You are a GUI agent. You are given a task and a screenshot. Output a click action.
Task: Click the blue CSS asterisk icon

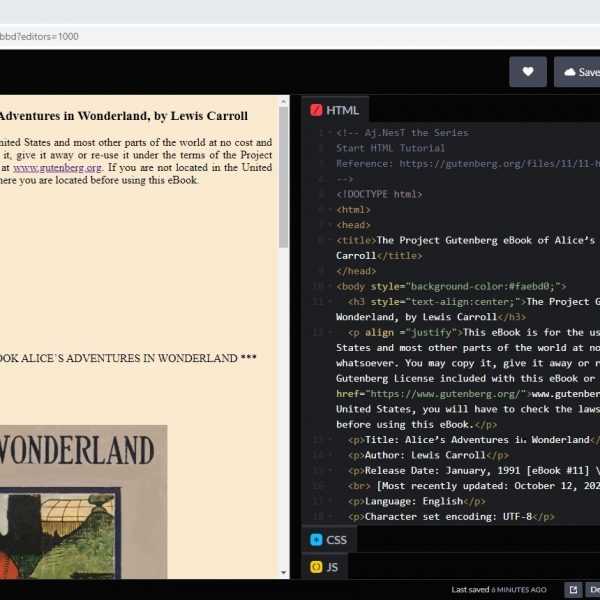(316, 540)
